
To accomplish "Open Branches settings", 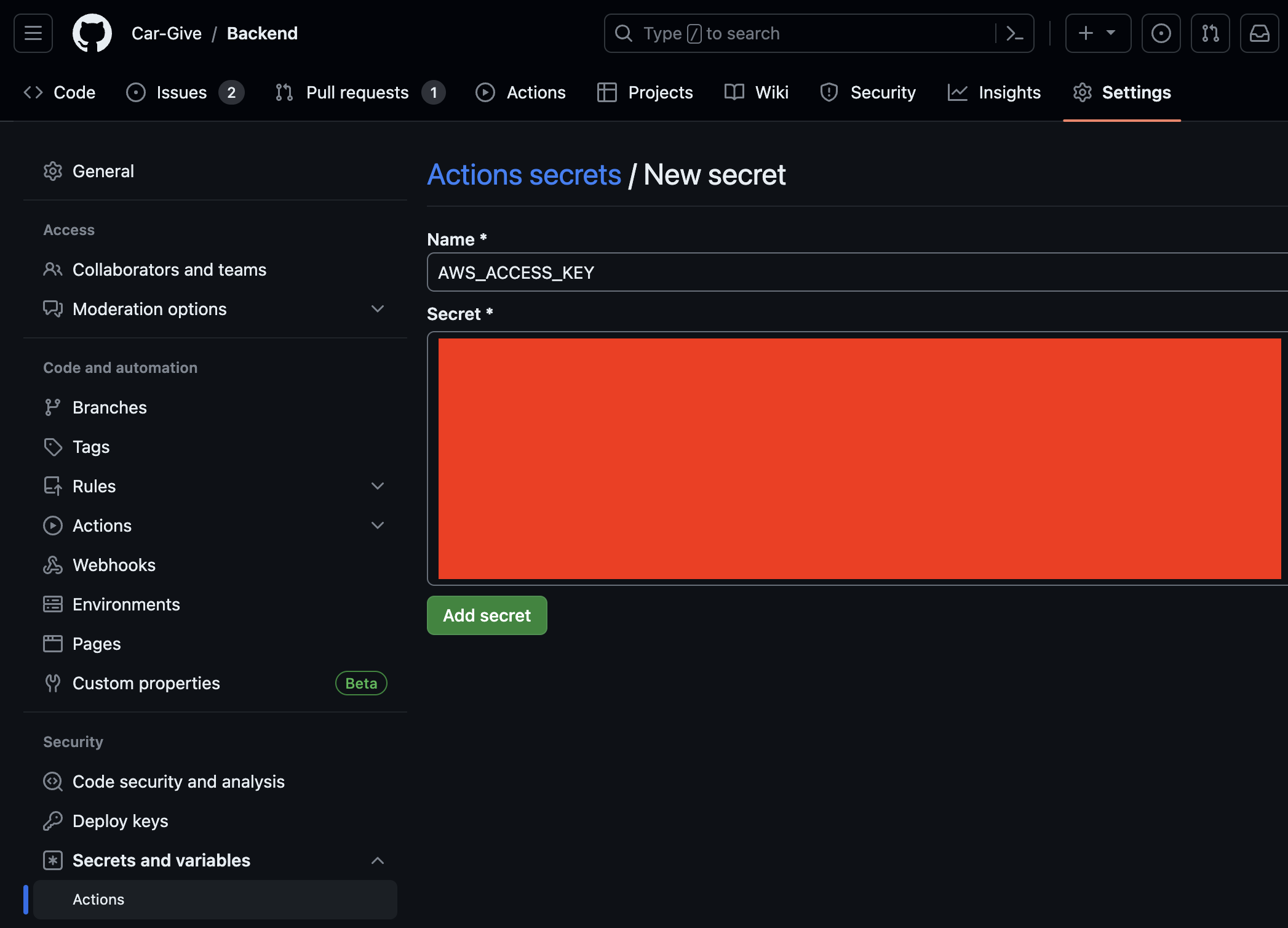I will (x=215, y=407).
